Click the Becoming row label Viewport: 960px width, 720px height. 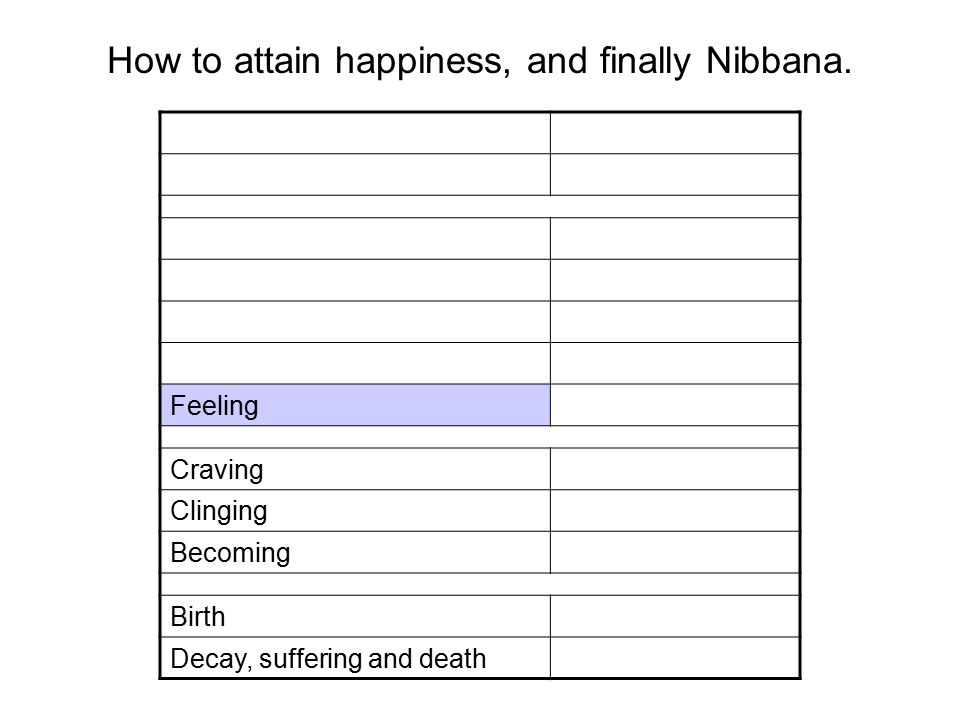(230, 552)
